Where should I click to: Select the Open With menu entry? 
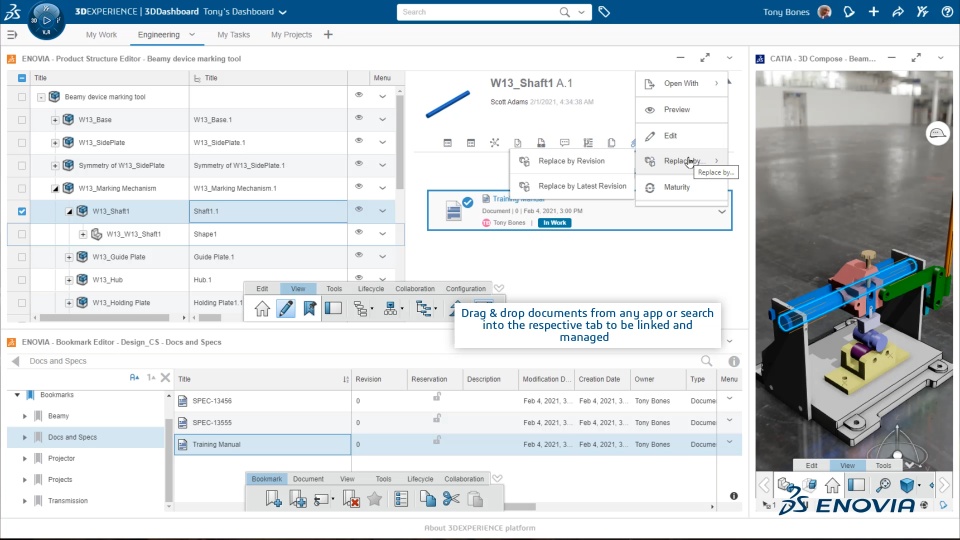click(x=681, y=83)
